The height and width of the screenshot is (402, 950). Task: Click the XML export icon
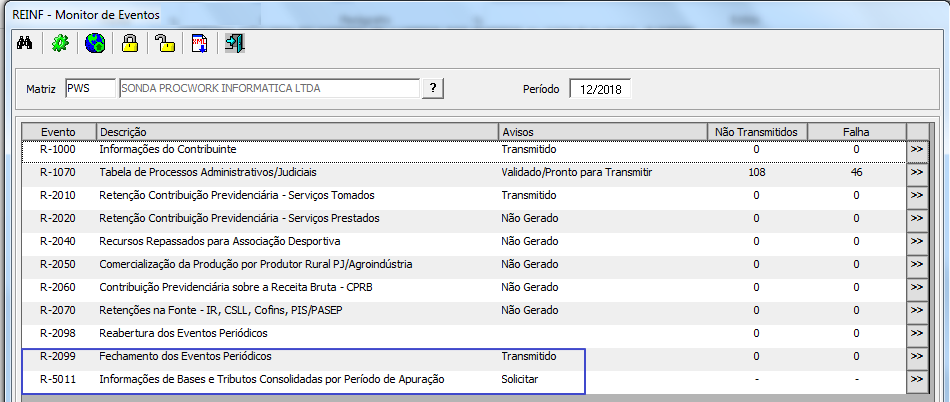[200, 44]
